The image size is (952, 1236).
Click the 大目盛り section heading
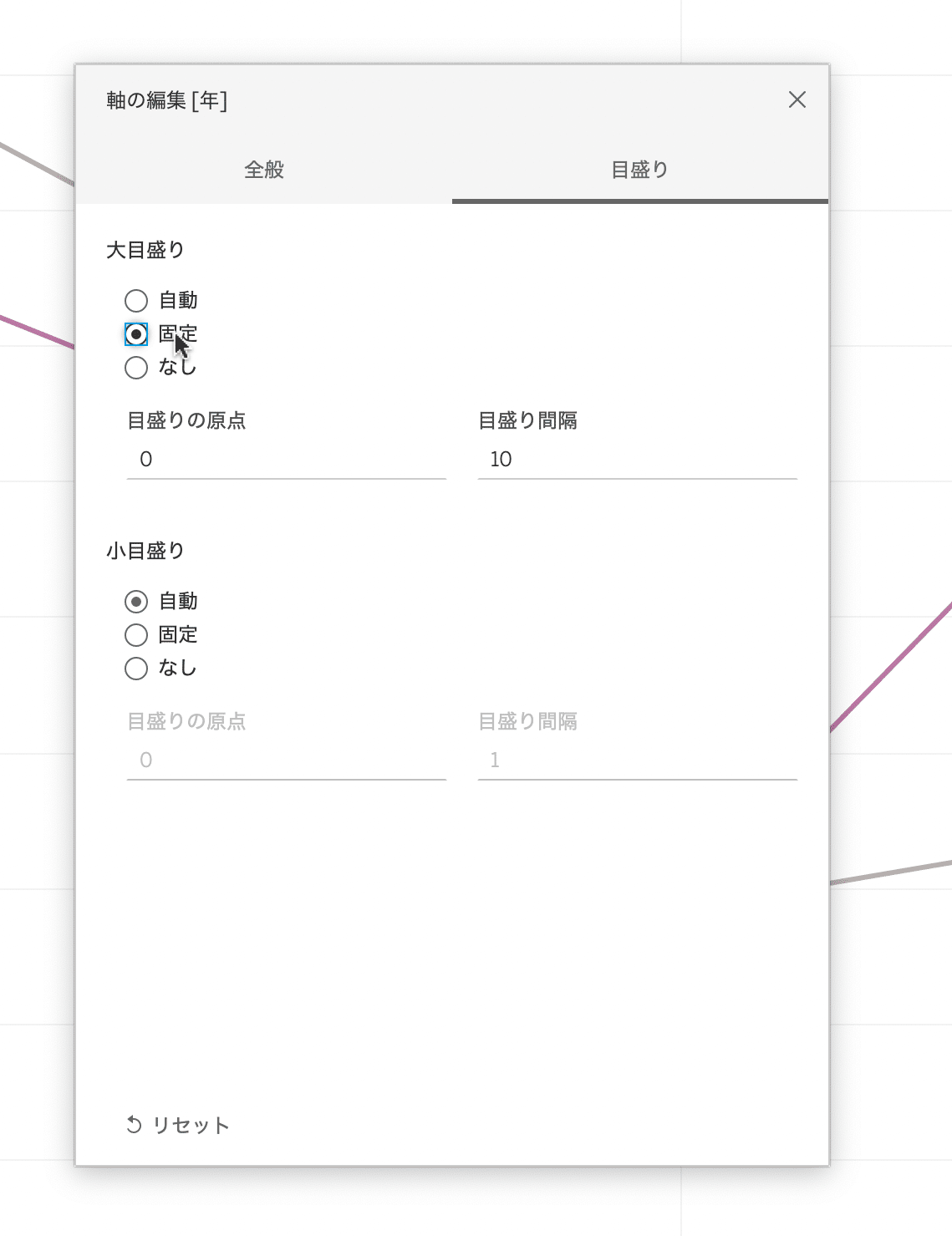[x=145, y=250]
